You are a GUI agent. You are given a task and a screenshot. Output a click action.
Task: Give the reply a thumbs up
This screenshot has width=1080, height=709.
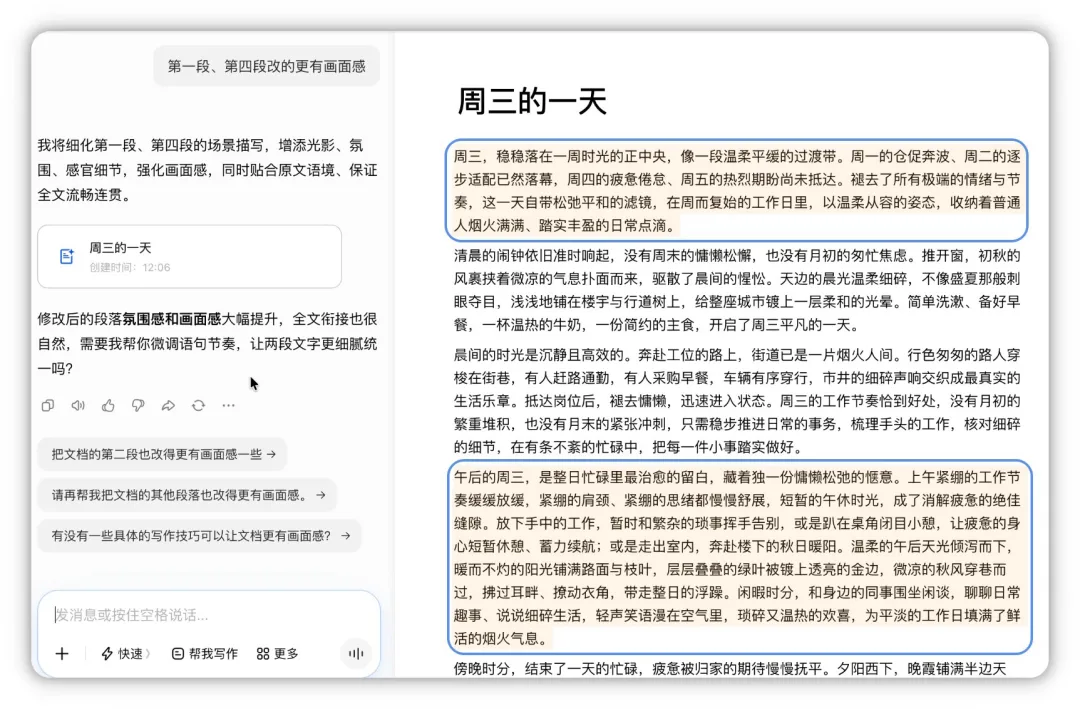click(x=108, y=406)
